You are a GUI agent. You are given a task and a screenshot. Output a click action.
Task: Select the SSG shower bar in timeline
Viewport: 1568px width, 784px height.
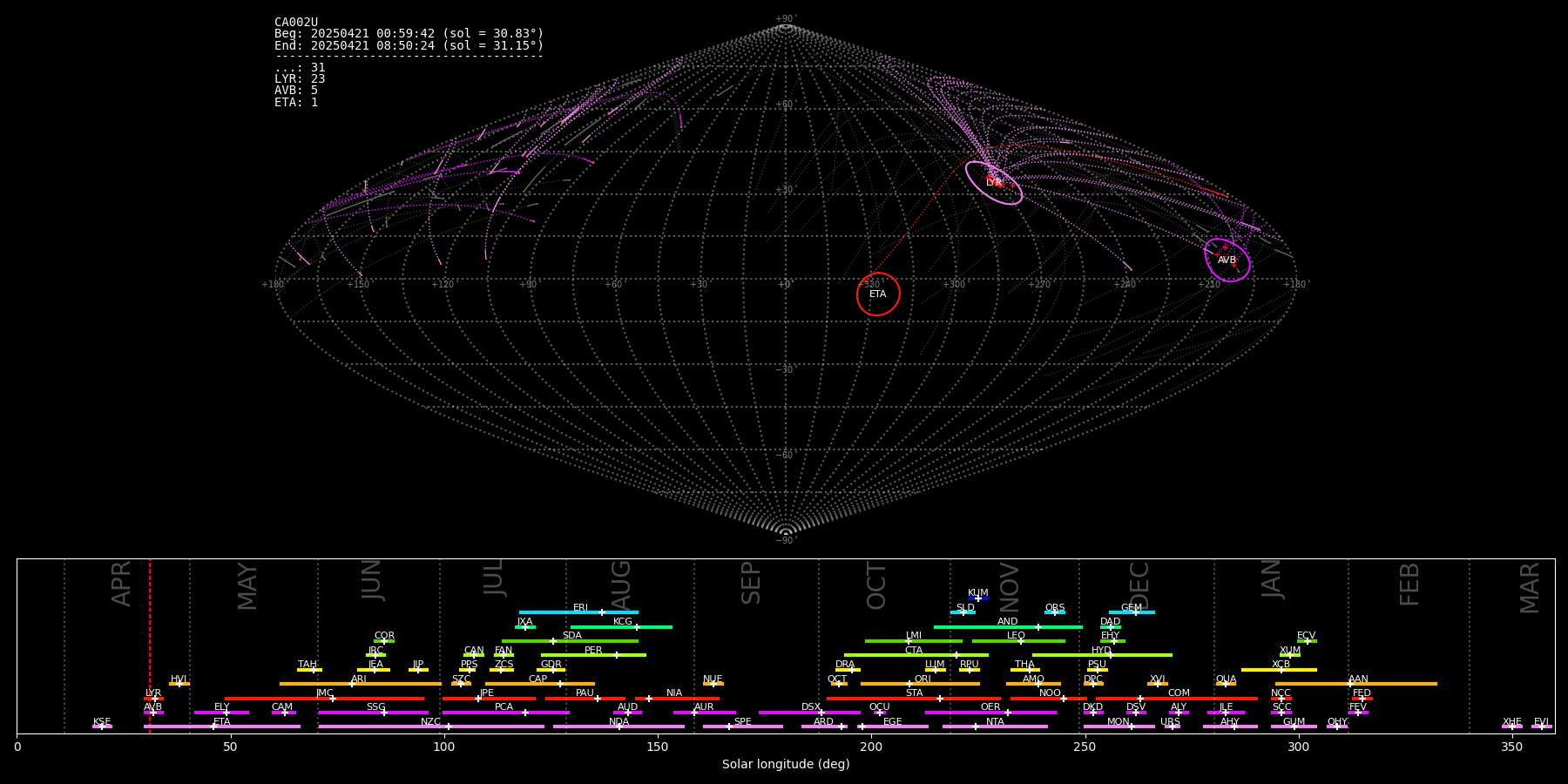pos(373,713)
